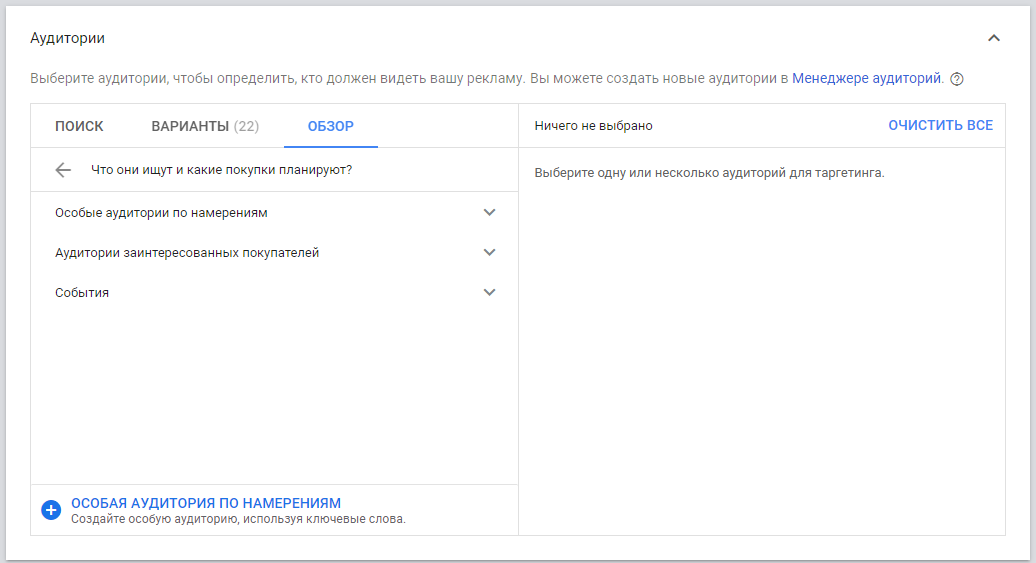Collapse the Аудитории section with top-right chevron
This screenshot has height=563, width=1036.
coord(993,38)
